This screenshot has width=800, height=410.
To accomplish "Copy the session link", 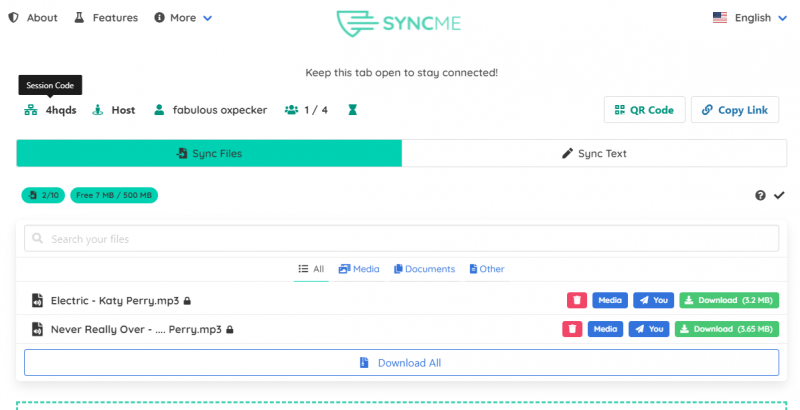I will point(735,110).
